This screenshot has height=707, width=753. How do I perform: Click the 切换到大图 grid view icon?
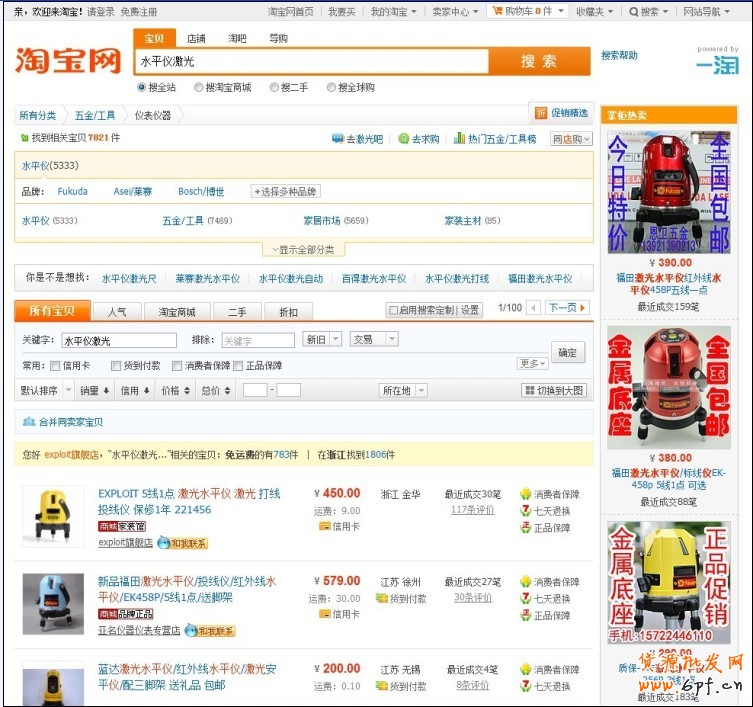(529, 391)
